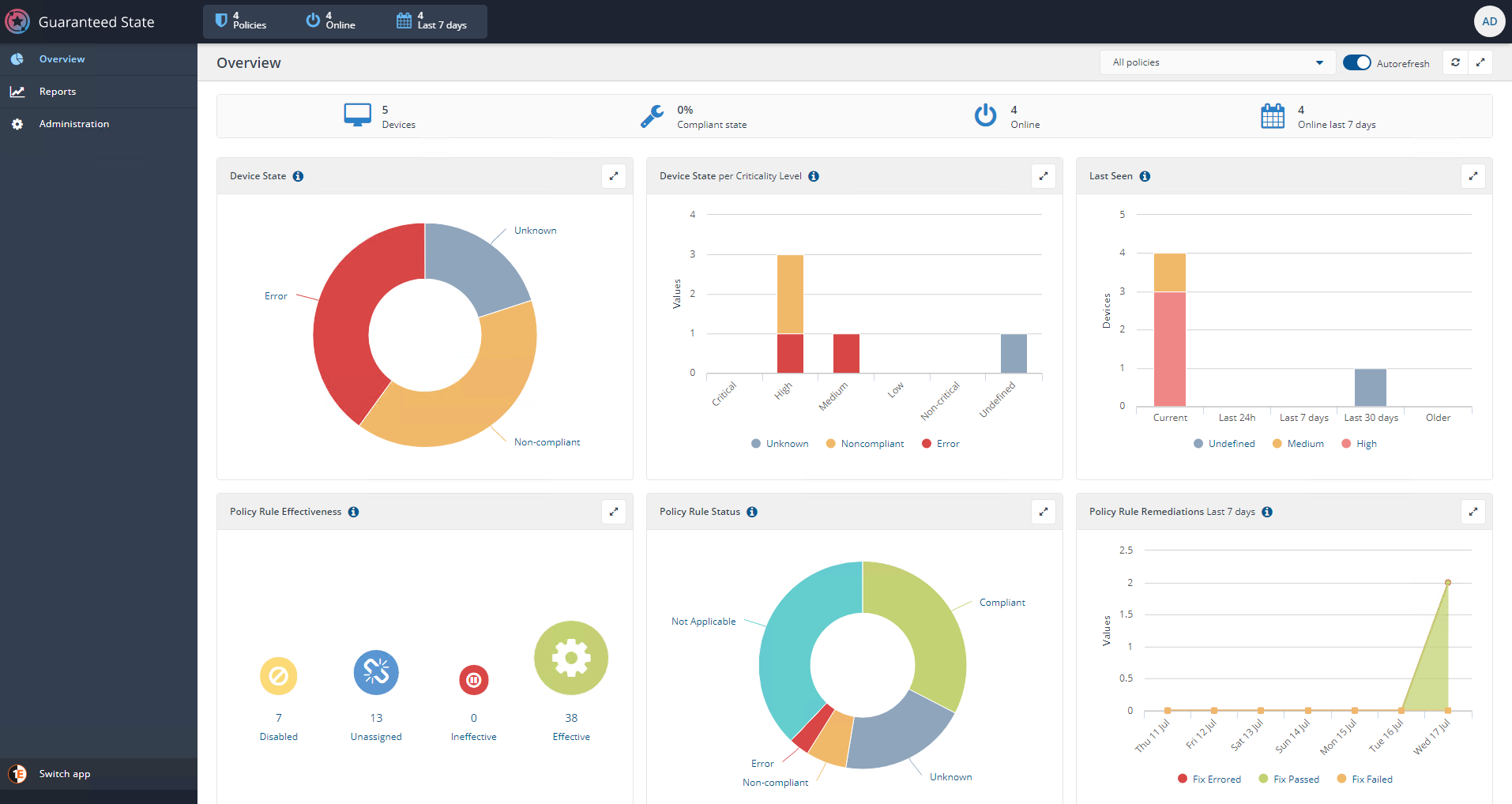Click the Policies shield icon in header
Viewport: 1512px width, 804px height.
[221, 20]
